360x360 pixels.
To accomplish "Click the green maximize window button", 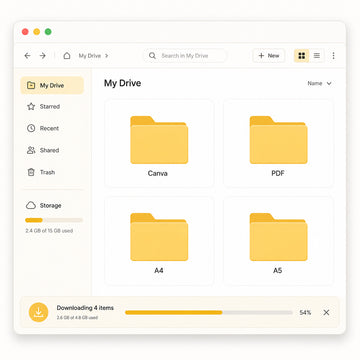I will (48, 32).
